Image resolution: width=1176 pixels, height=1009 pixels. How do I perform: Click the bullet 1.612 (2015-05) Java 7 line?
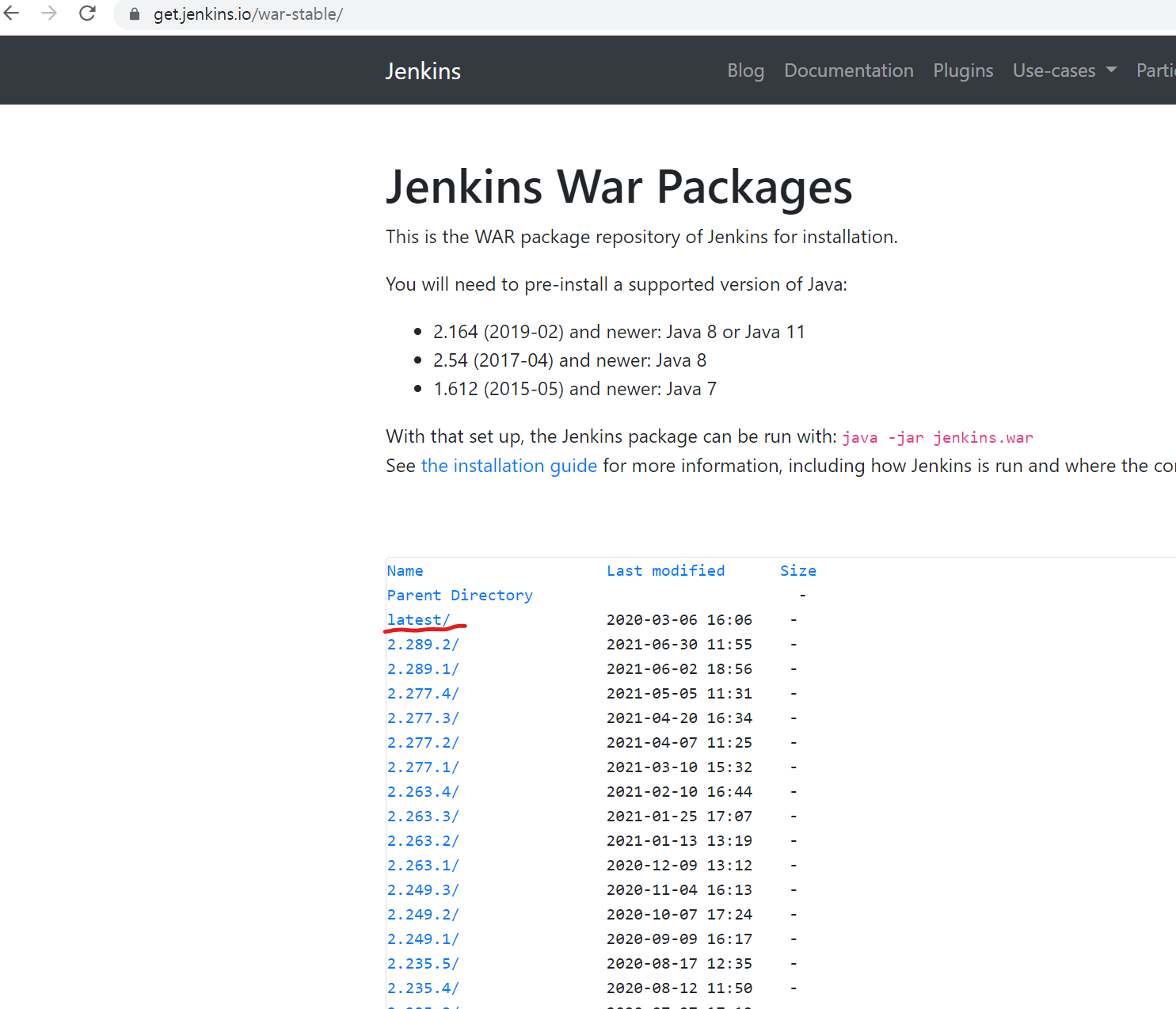(x=575, y=389)
